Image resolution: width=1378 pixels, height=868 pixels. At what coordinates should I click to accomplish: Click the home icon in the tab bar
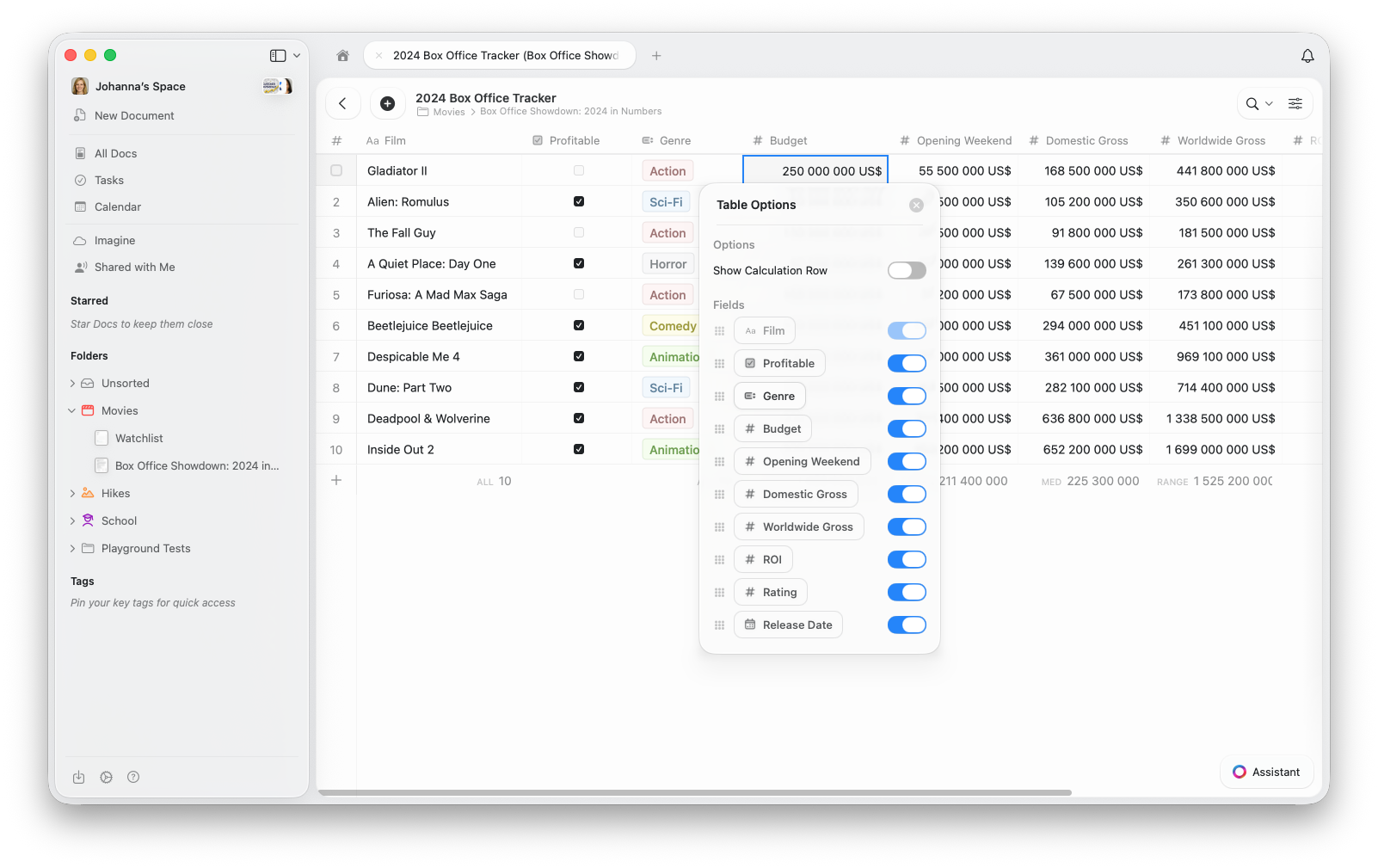point(342,55)
